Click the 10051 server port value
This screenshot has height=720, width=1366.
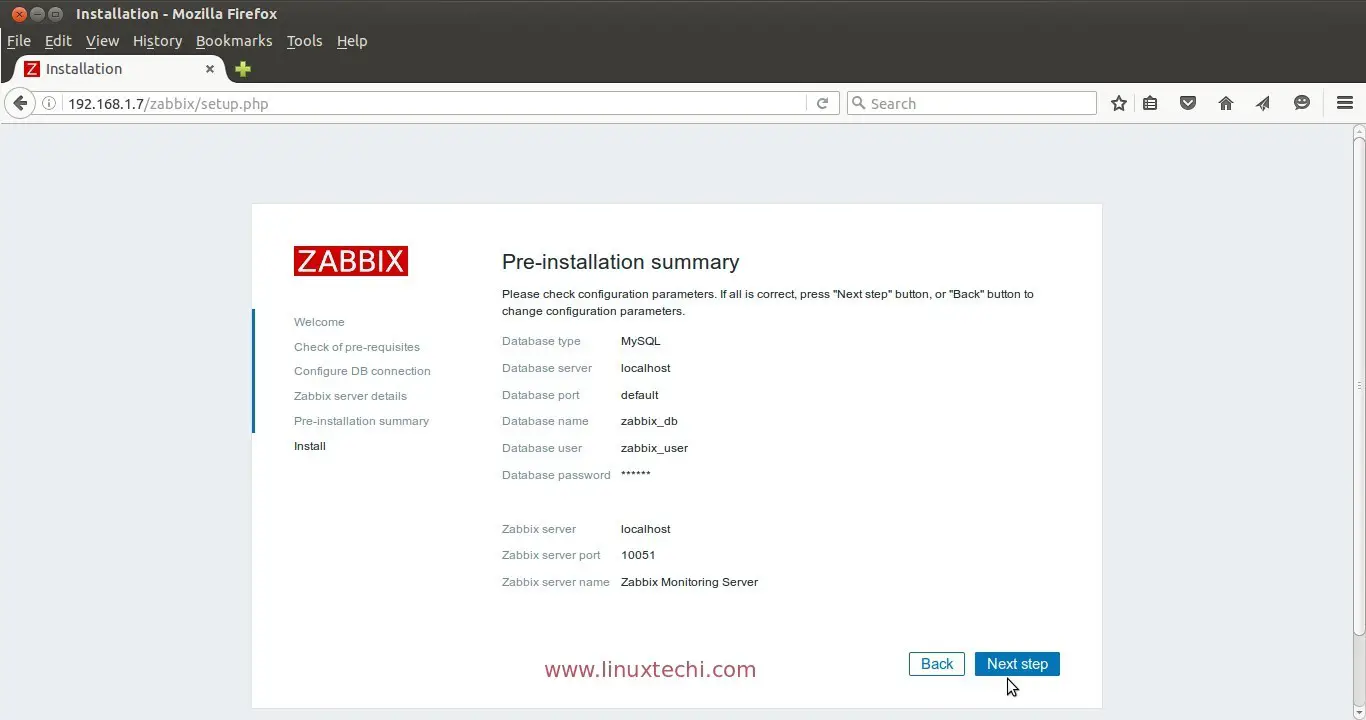(638, 555)
